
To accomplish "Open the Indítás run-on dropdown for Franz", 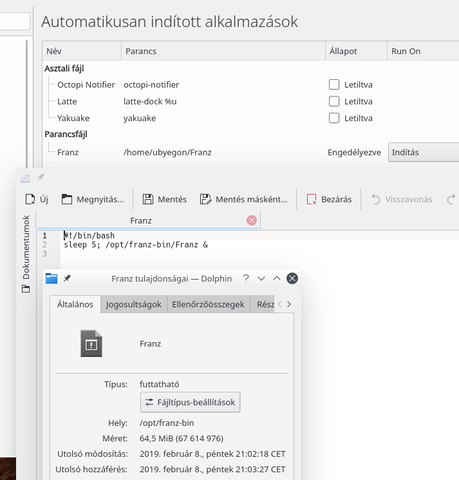I will tap(424, 152).
